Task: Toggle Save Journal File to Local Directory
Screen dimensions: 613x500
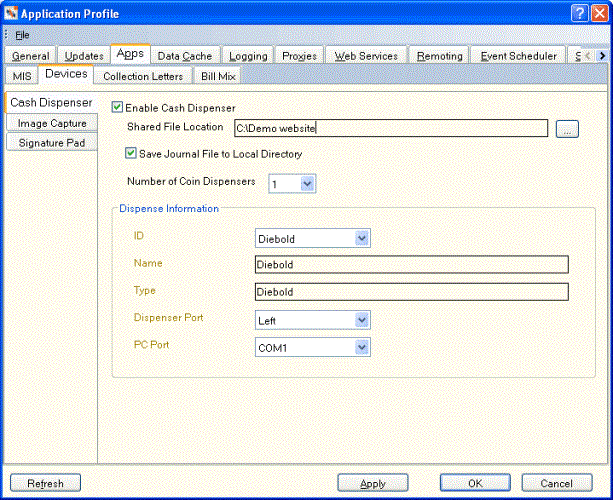Action: [131, 153]
